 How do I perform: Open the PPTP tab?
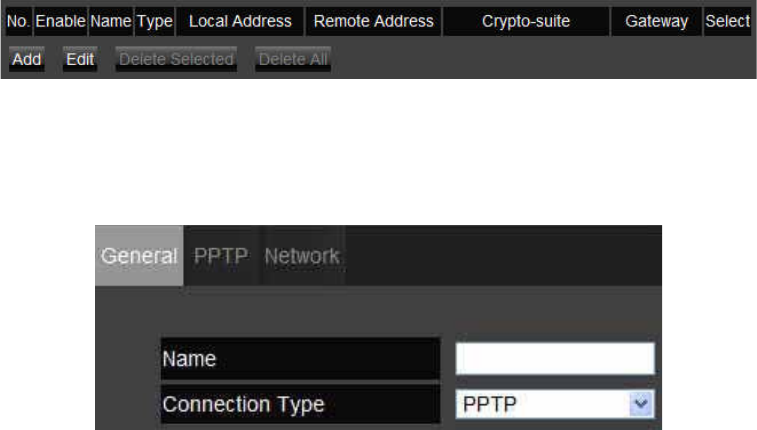pyautogui.click(x=221, y=256)
